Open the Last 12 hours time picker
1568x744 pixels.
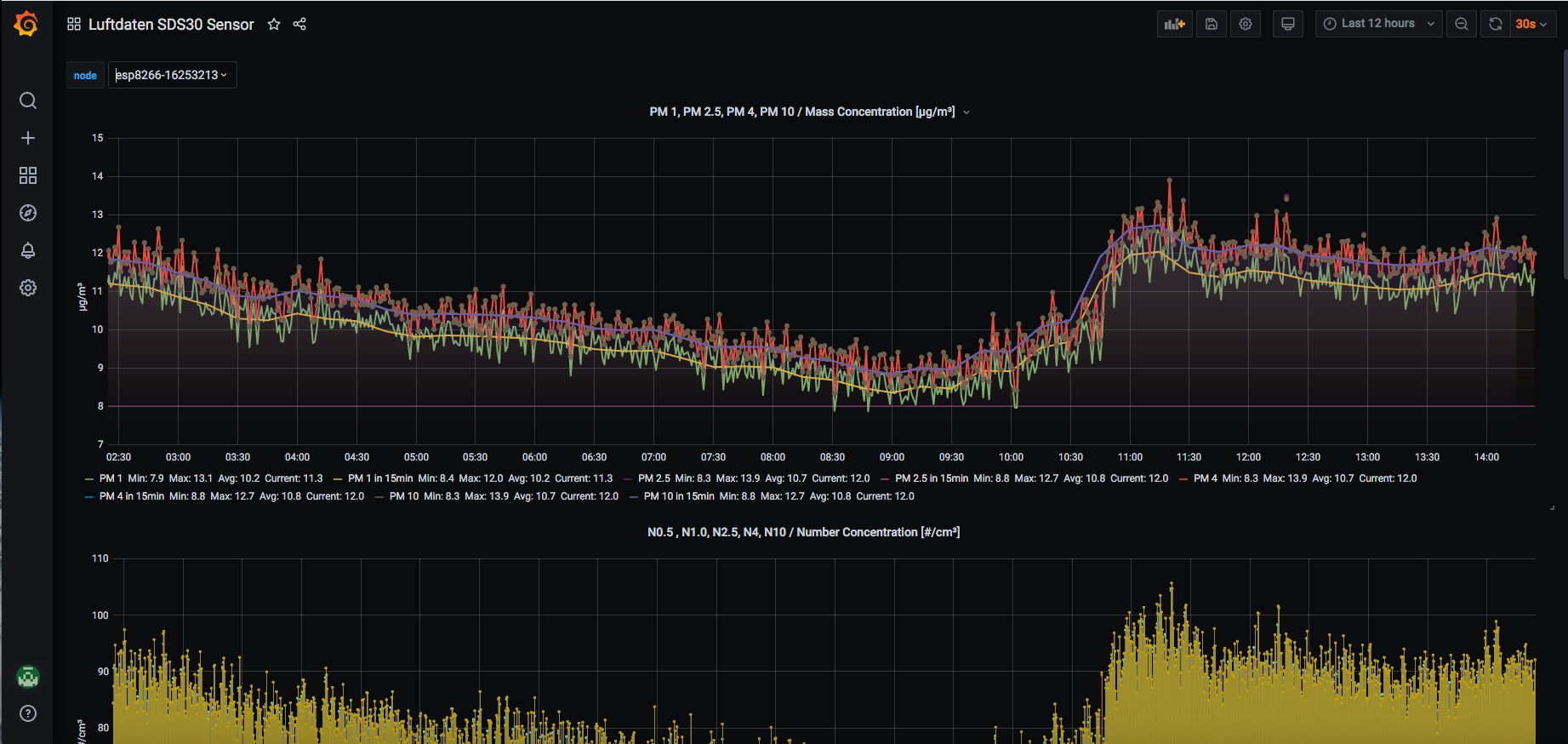pos(1378,24)
